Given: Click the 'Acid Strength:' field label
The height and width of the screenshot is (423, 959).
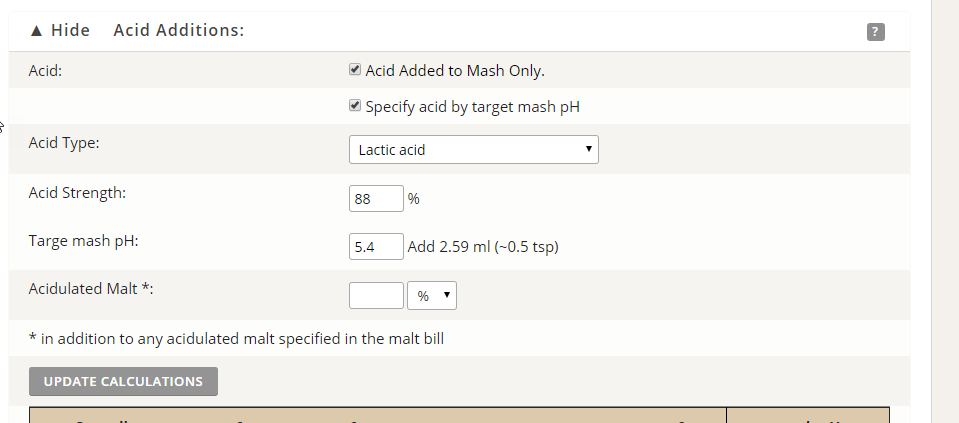Looking at the screenshot, I should tap(76, 192).
